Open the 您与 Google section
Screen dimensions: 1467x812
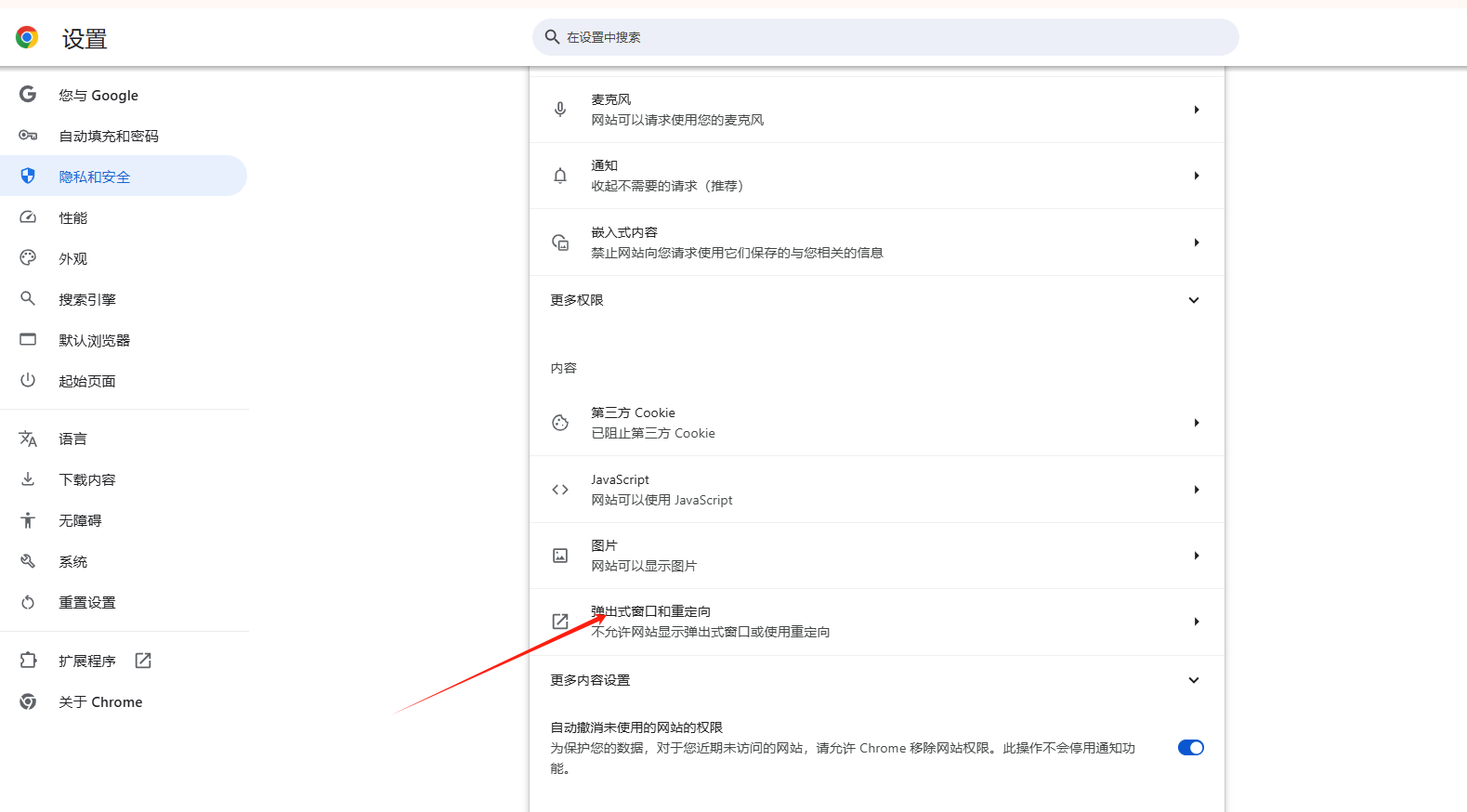(124, 95)
